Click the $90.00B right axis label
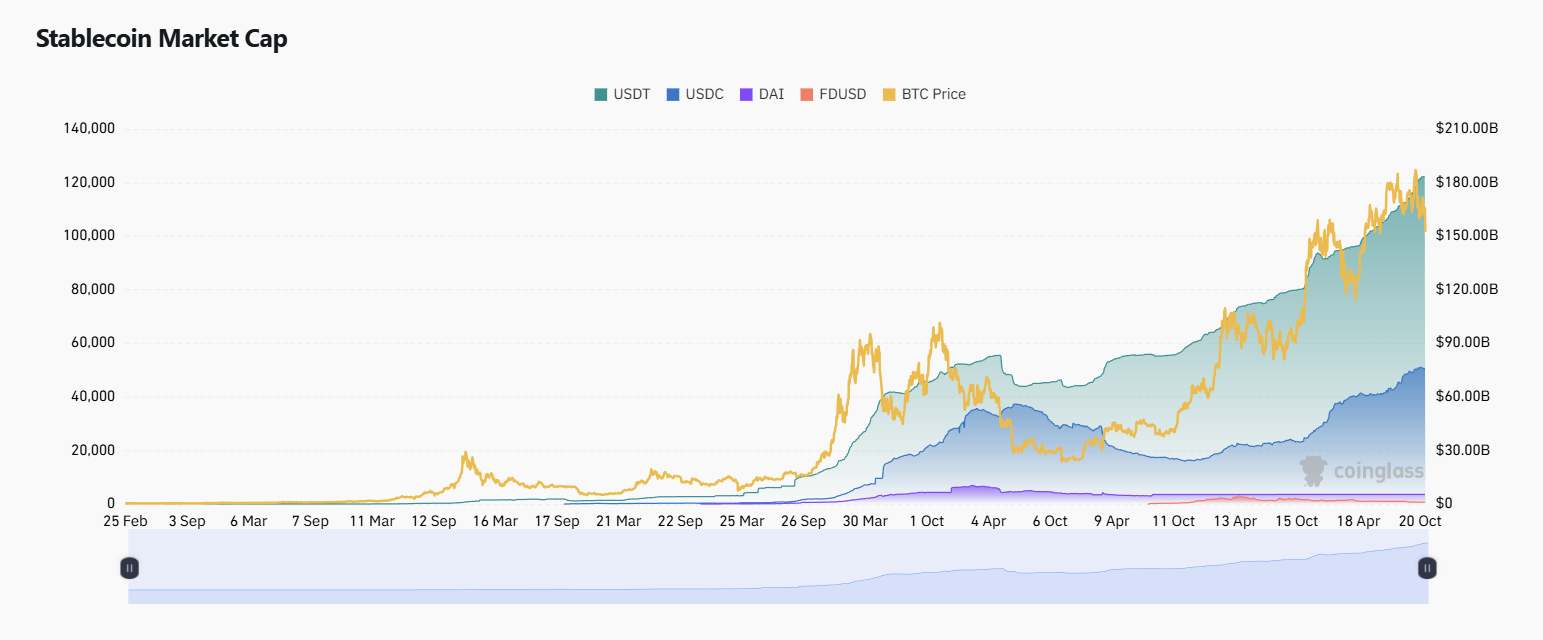1543x640 pixels. coord(1463,342)
